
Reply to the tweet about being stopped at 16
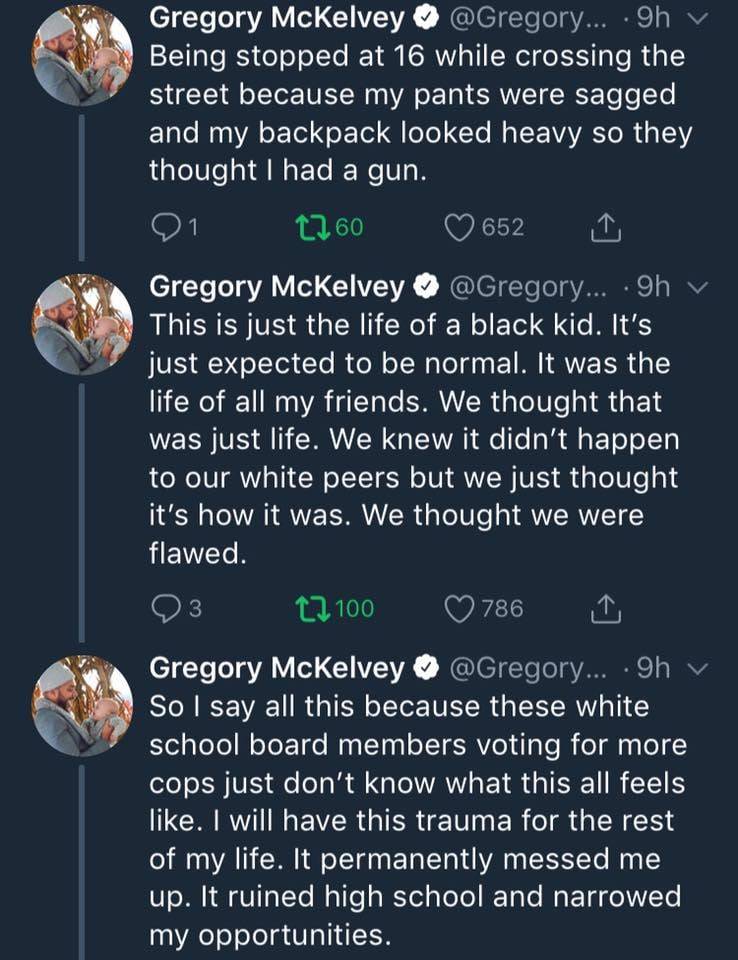tap(164, 228)
